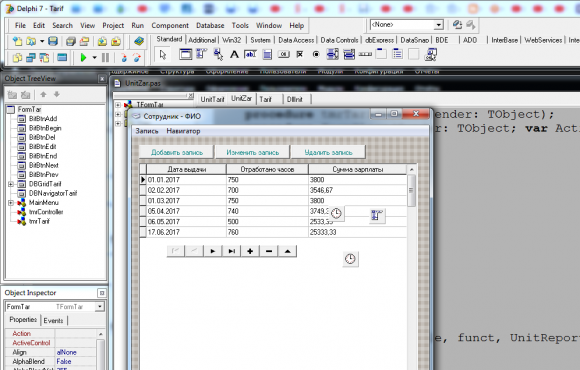Click the grid's vertical scrollbar thumb

click(x=411, y=191)
